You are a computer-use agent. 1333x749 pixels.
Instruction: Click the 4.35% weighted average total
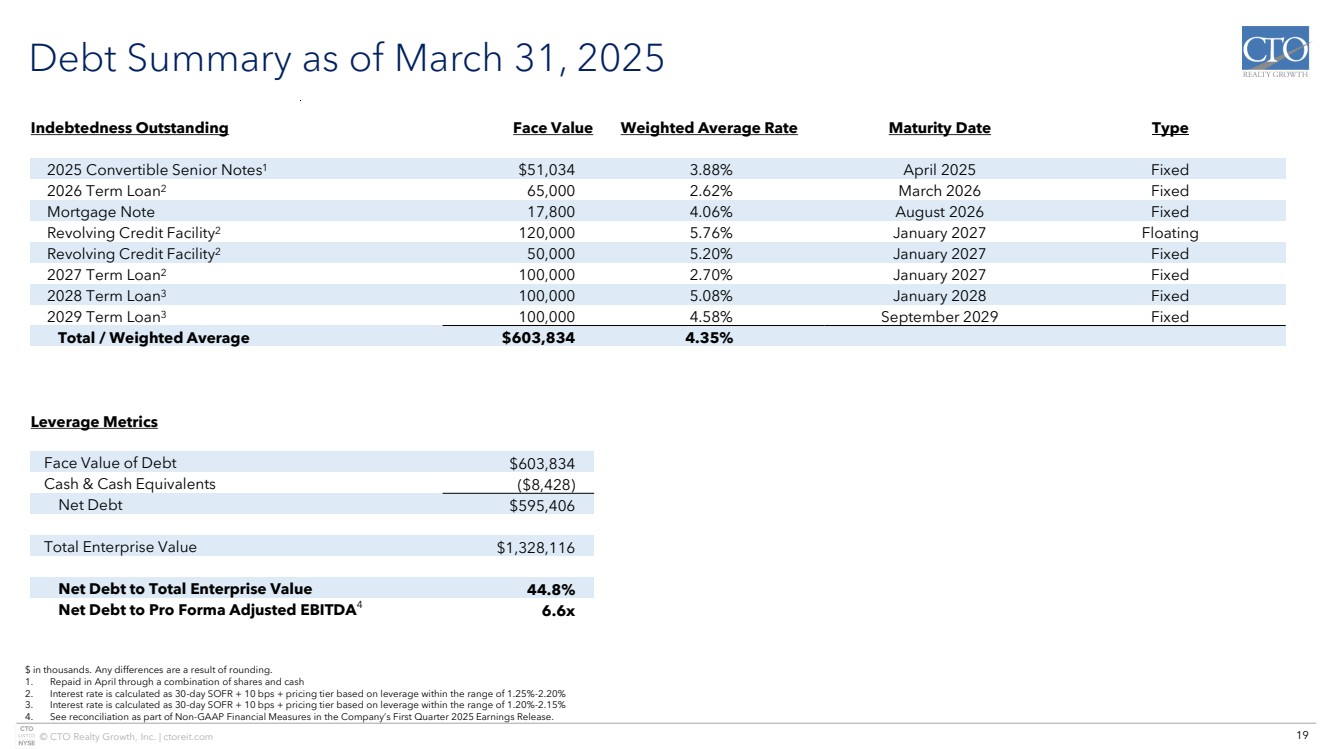(711, 338)
